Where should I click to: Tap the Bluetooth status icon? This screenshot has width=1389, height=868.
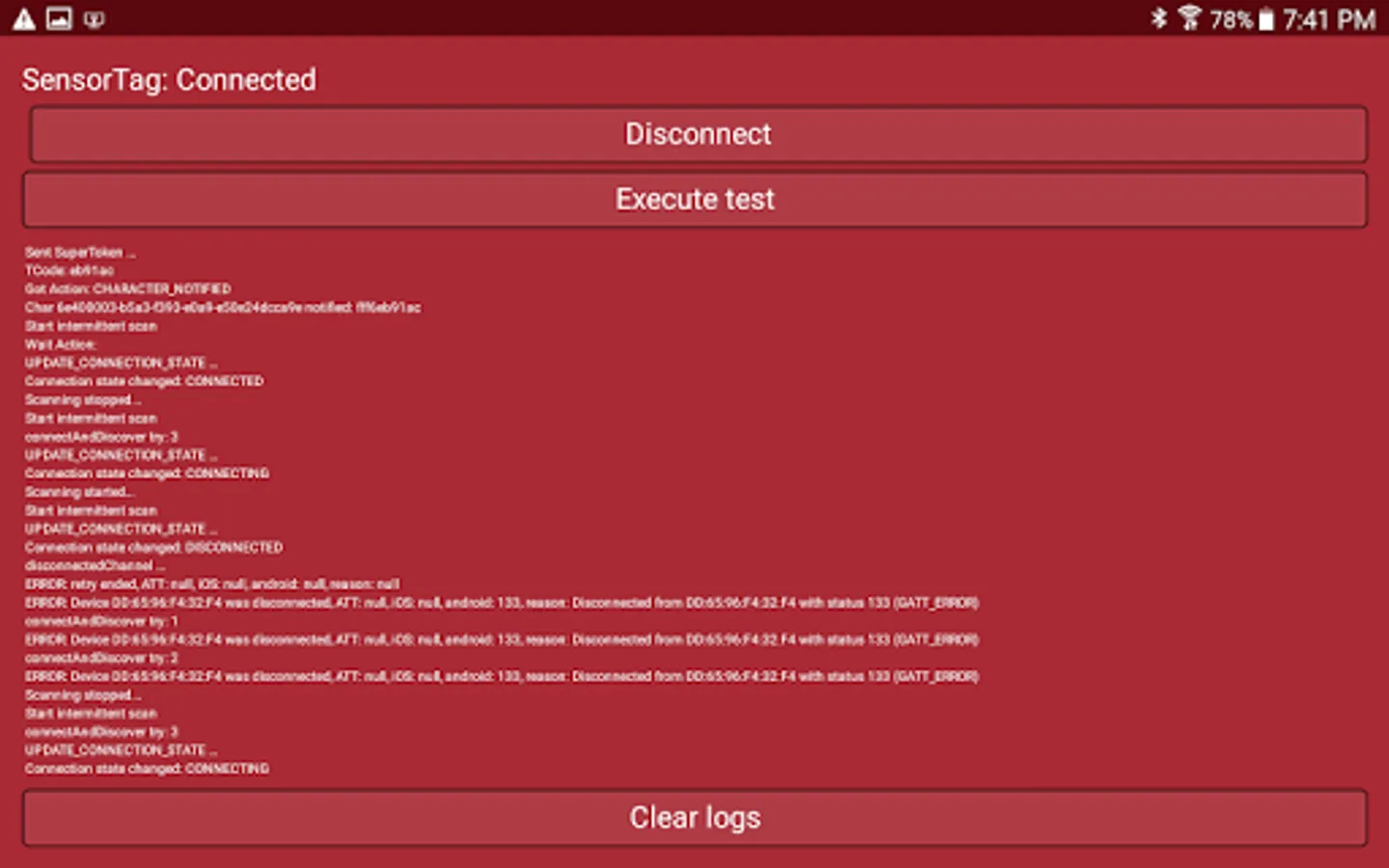coord(1158,18)
